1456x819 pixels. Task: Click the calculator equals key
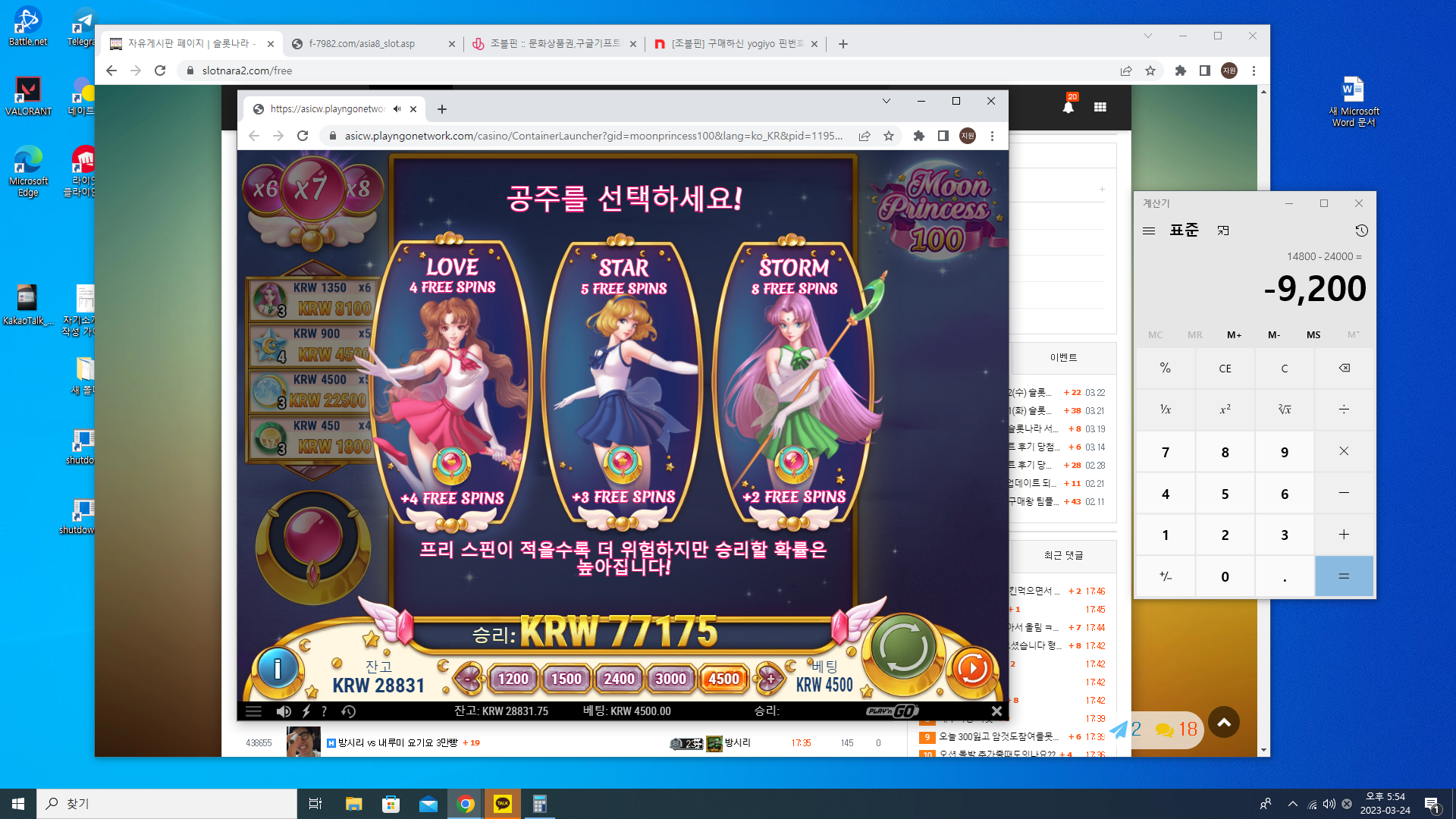point(1344,576)
